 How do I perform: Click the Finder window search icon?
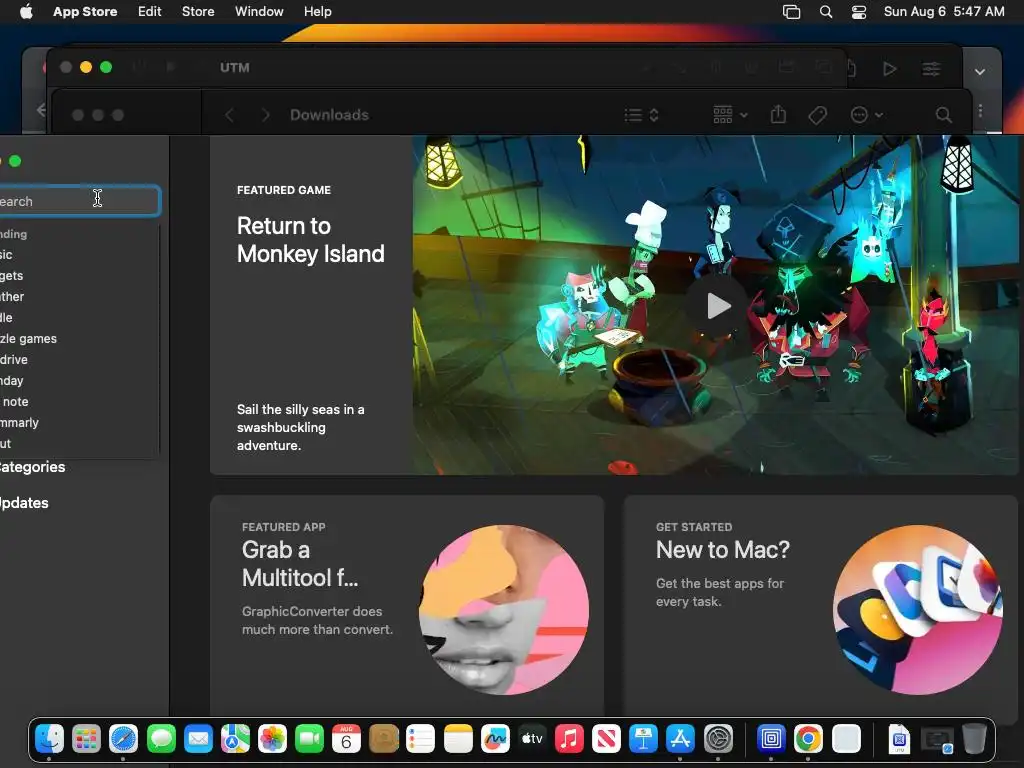(x=943, y=115)
